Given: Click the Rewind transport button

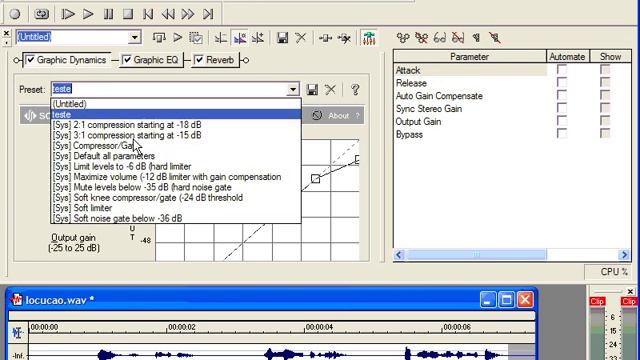Looking at the screenshot, I should point(168,14).
